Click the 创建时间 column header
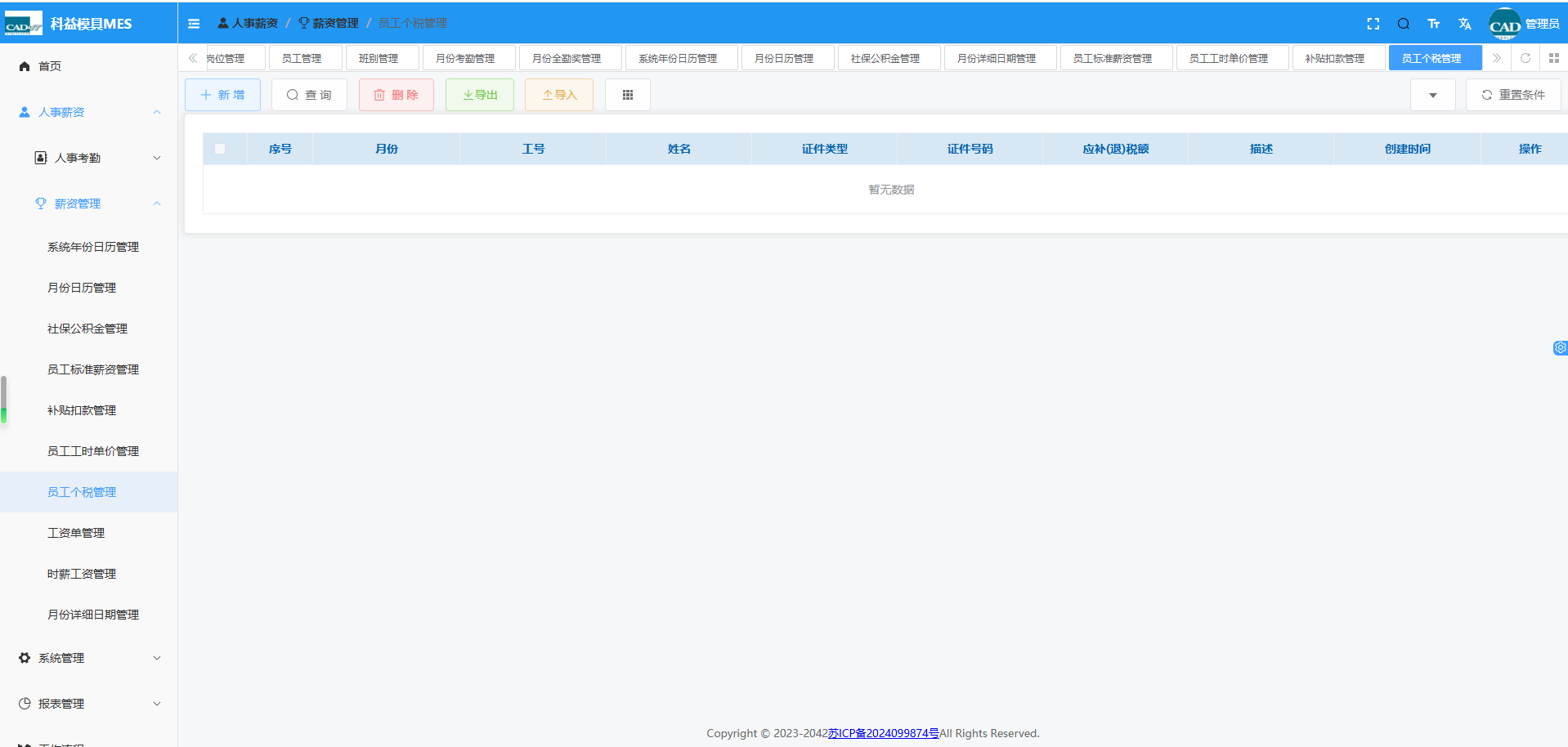The width and height of the screenshot is (1568, 747). [1407, 149]
